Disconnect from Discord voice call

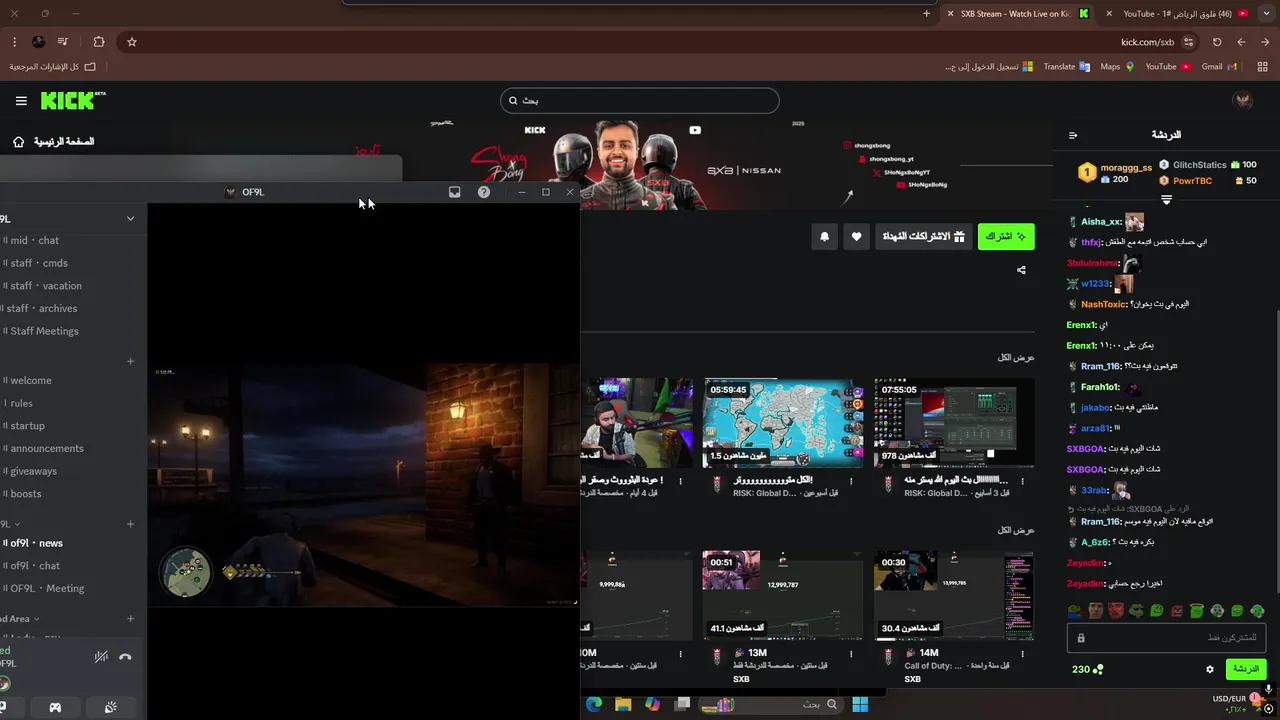pyautogui.click(x=125, y=657)
